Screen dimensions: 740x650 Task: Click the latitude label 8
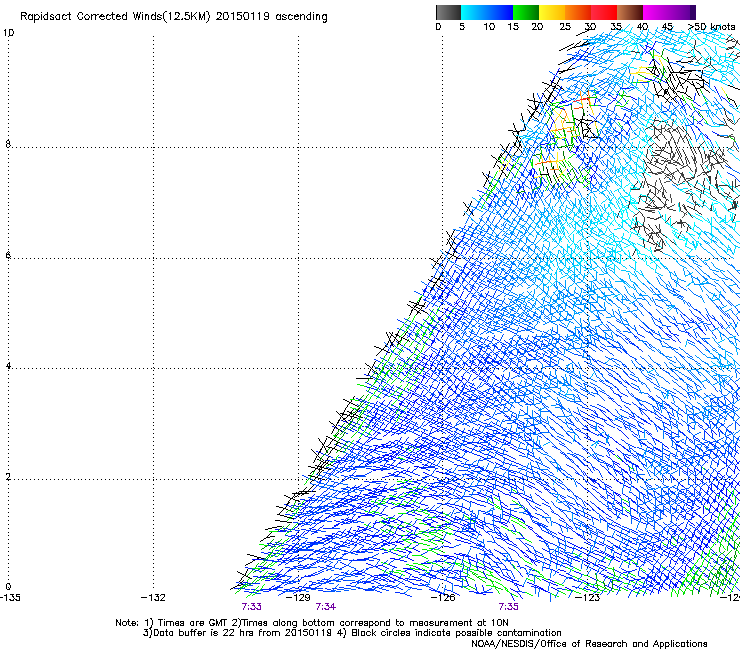click(x=8, y=144)
